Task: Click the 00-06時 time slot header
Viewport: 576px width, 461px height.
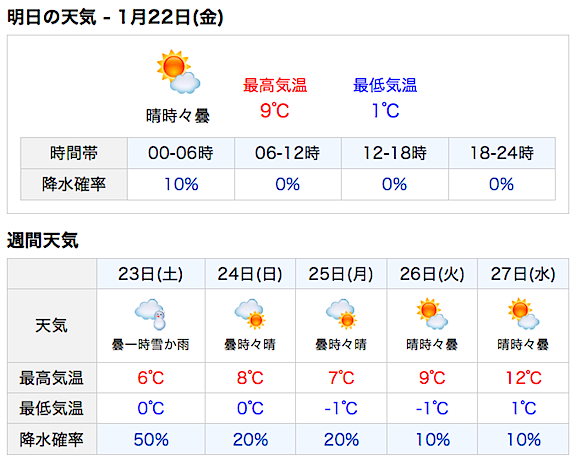Action: click(181, 153)
